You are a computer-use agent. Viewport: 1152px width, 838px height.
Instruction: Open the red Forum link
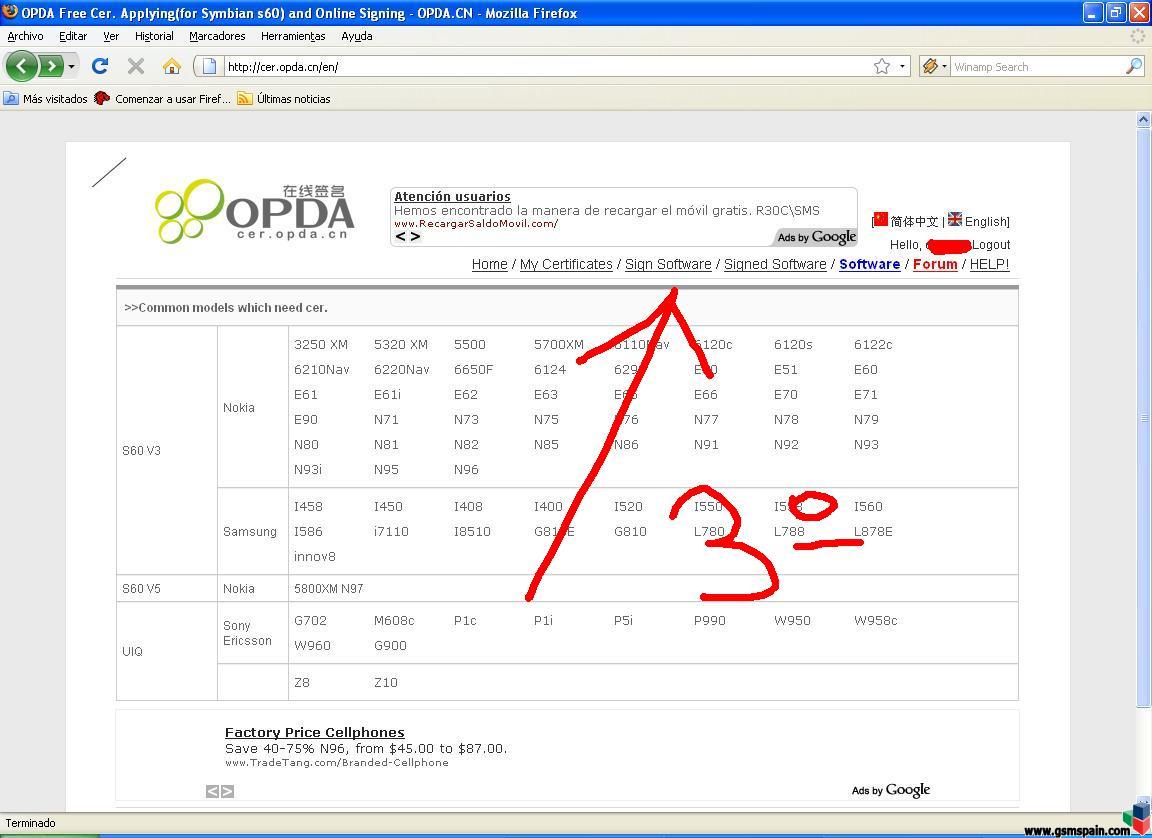(935, 264)
